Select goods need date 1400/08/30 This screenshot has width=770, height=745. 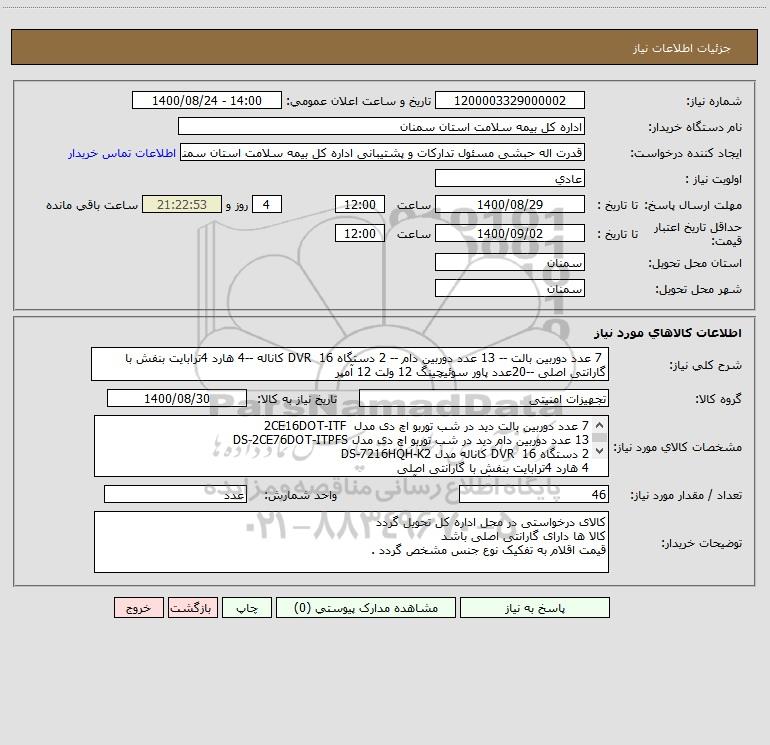tap(177, 398)
